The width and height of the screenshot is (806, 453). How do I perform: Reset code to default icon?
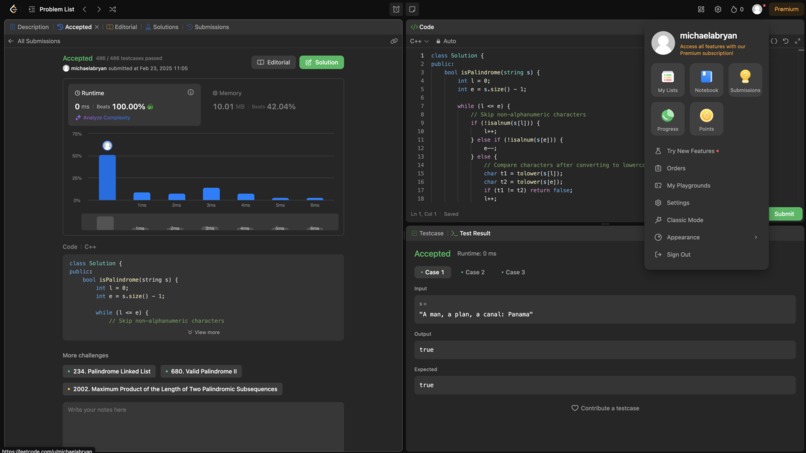click(785, 41)
